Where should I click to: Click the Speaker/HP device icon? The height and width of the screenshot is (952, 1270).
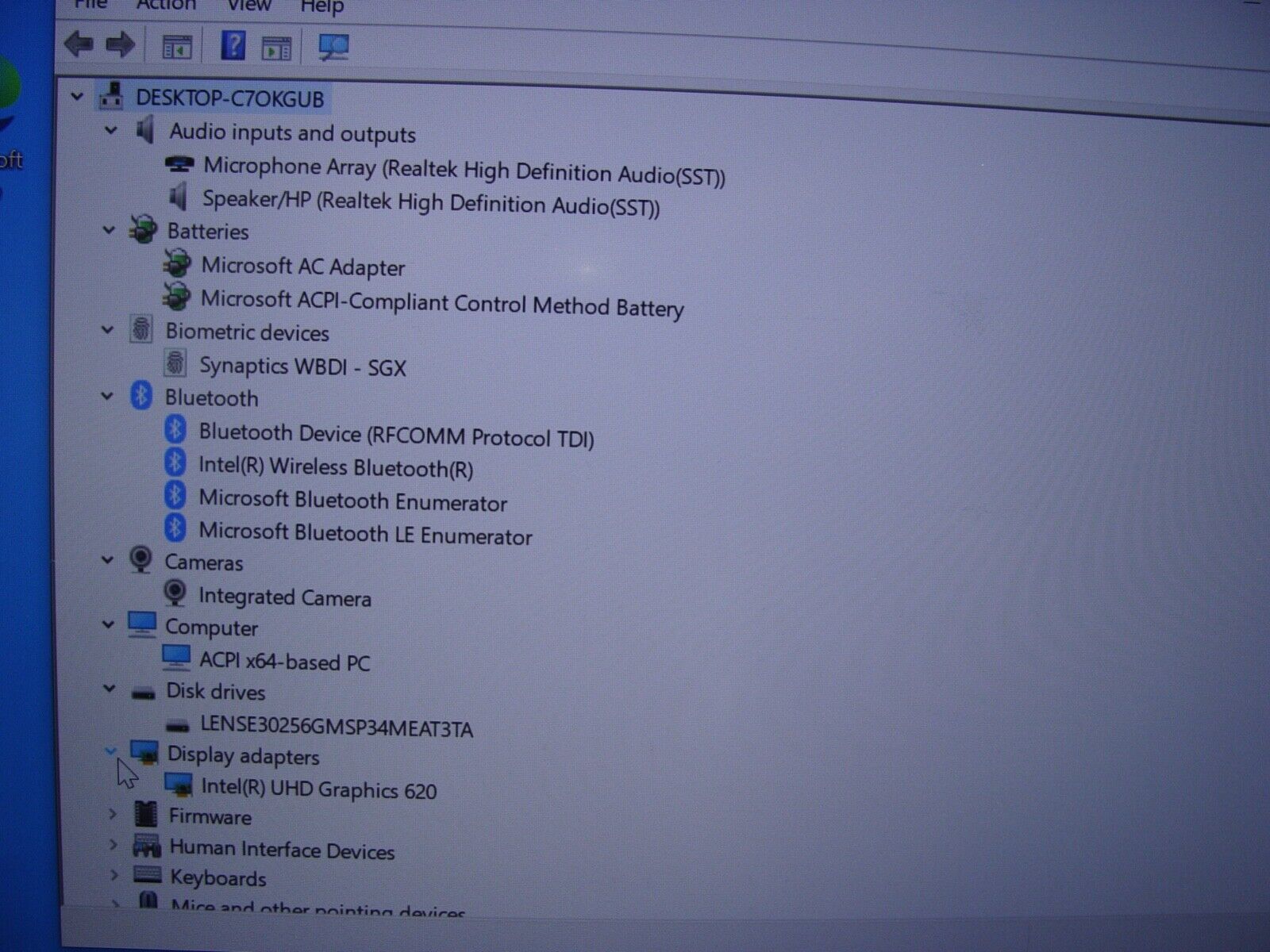179,197
